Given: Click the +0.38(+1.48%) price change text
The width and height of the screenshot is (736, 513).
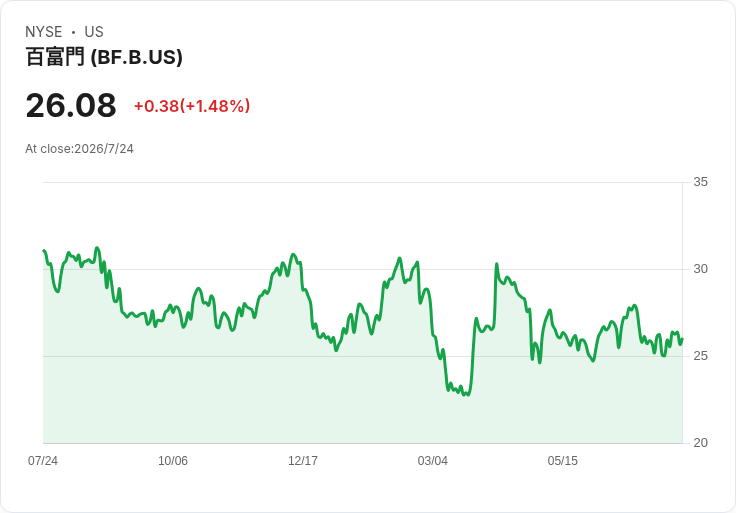Looking at the screenshot, I should coord(192,106).
